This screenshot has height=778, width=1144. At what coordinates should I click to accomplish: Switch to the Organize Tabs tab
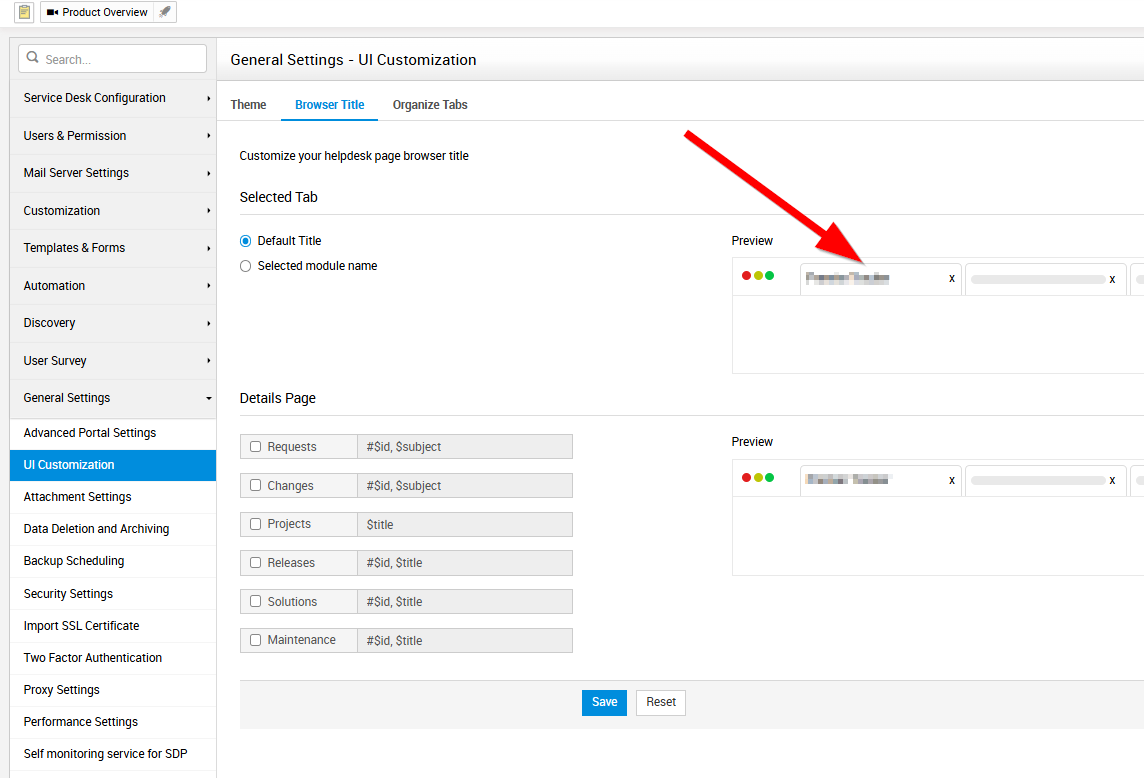point(430,105)
